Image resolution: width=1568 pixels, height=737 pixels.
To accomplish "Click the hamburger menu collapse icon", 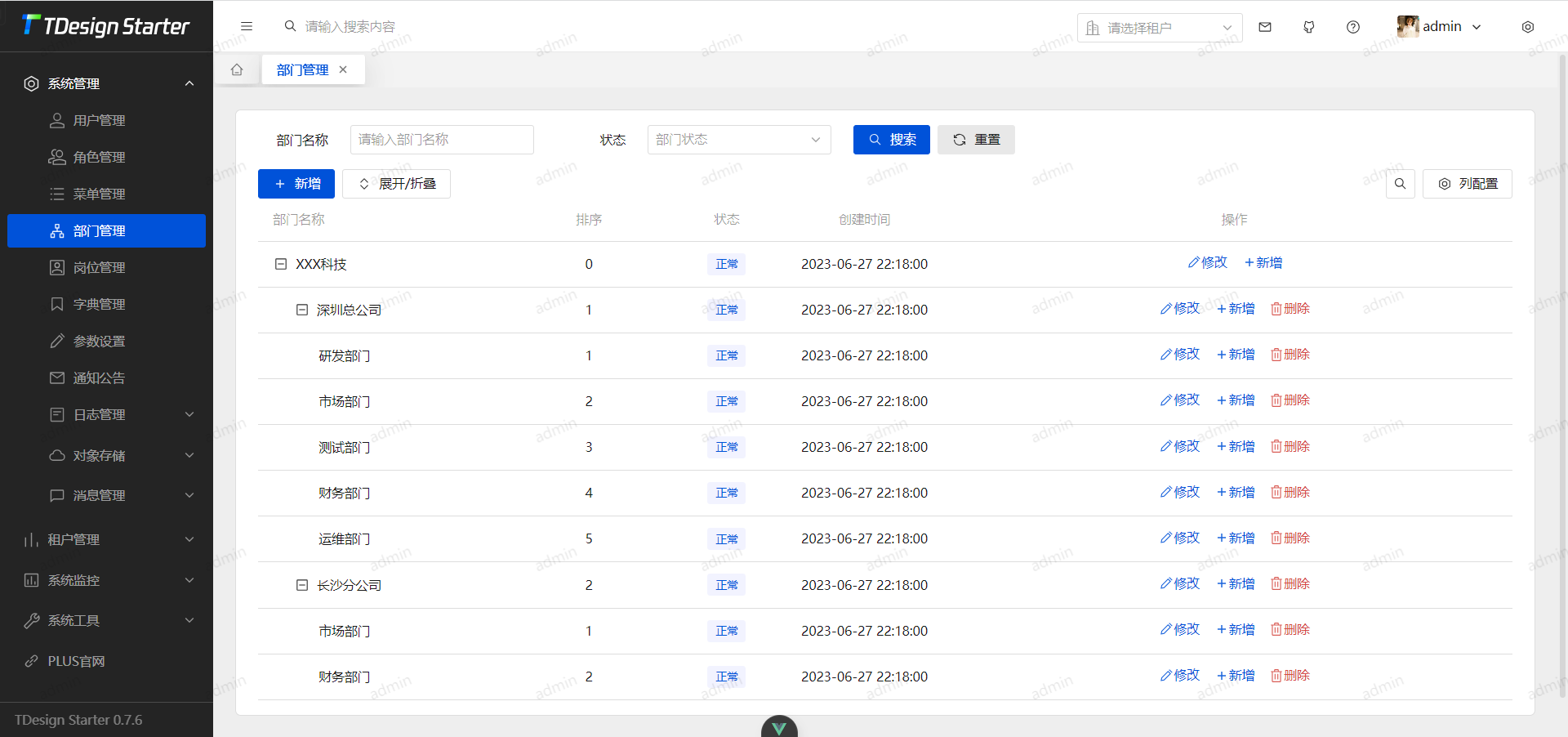I will pos(247,26).
